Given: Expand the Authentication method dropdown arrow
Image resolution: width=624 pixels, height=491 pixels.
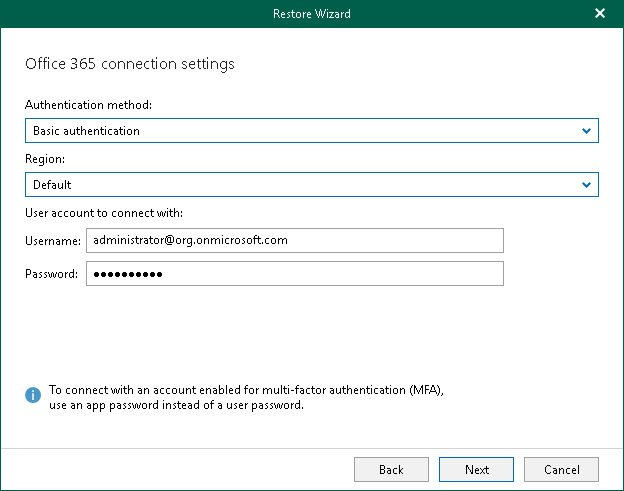Looking at the screenshot, I should pos(586,131).
